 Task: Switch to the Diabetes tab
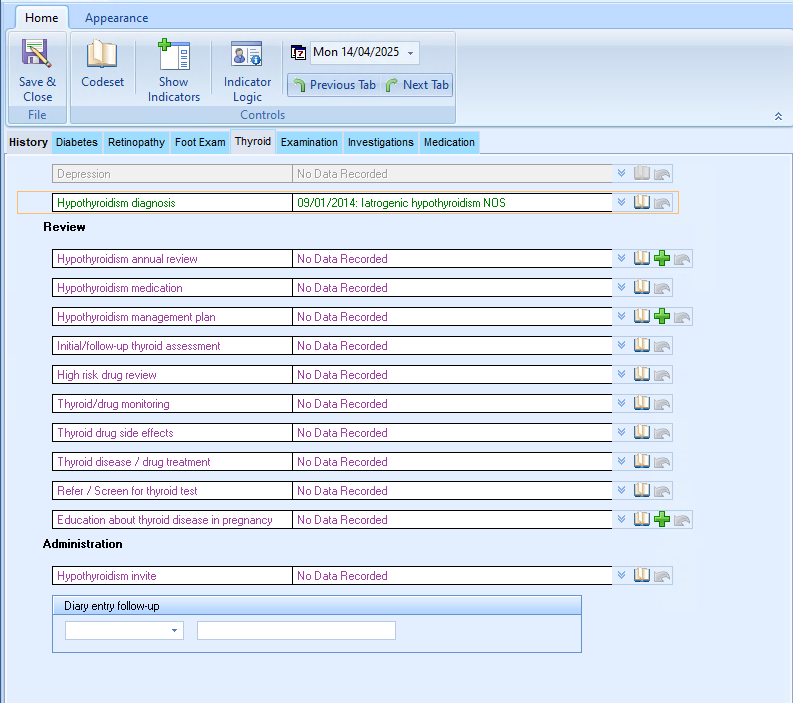pos(77,142)
